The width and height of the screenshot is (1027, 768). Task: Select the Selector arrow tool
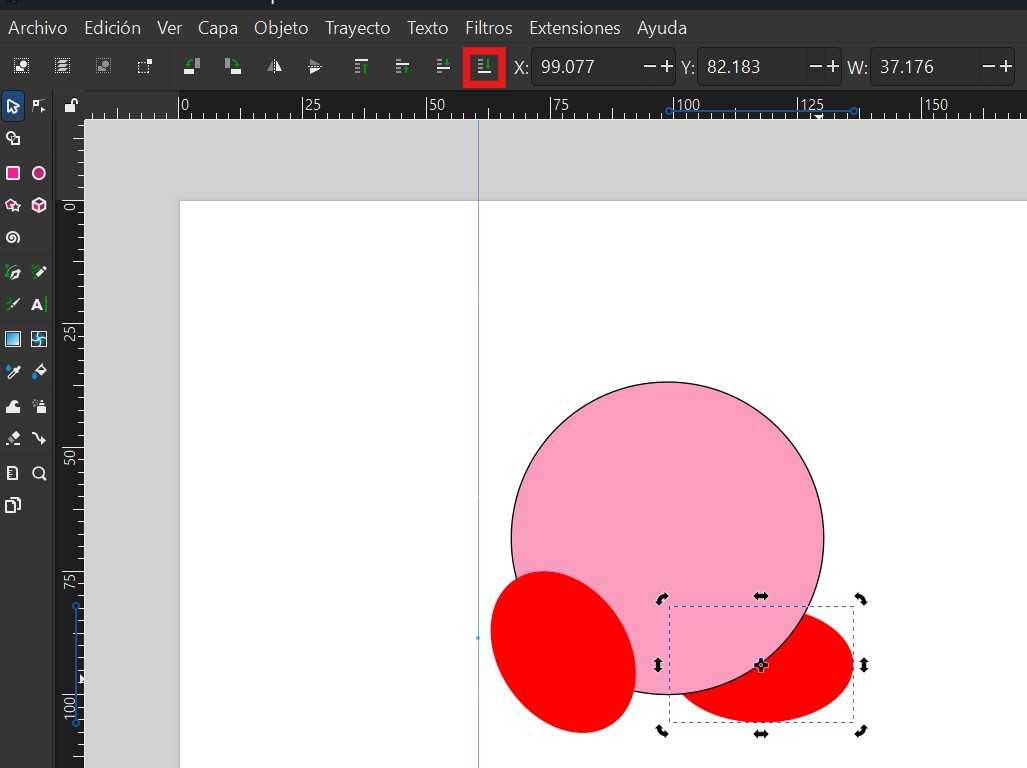[13, 106]
